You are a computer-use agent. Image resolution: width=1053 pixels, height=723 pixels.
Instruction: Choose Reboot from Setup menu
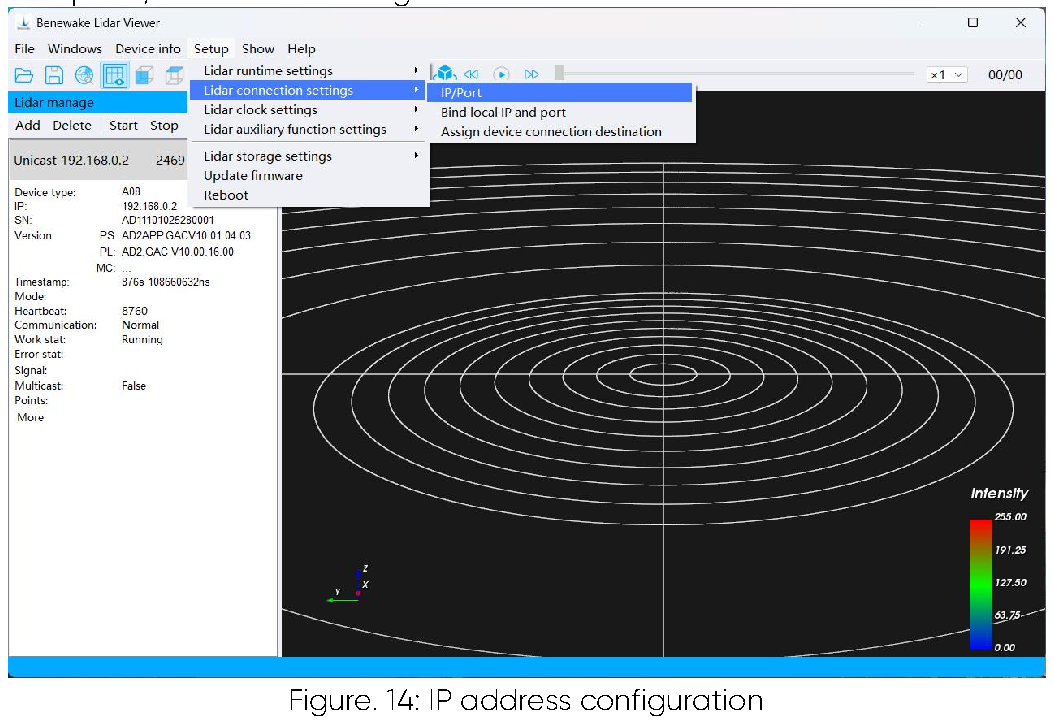[310, 195]
